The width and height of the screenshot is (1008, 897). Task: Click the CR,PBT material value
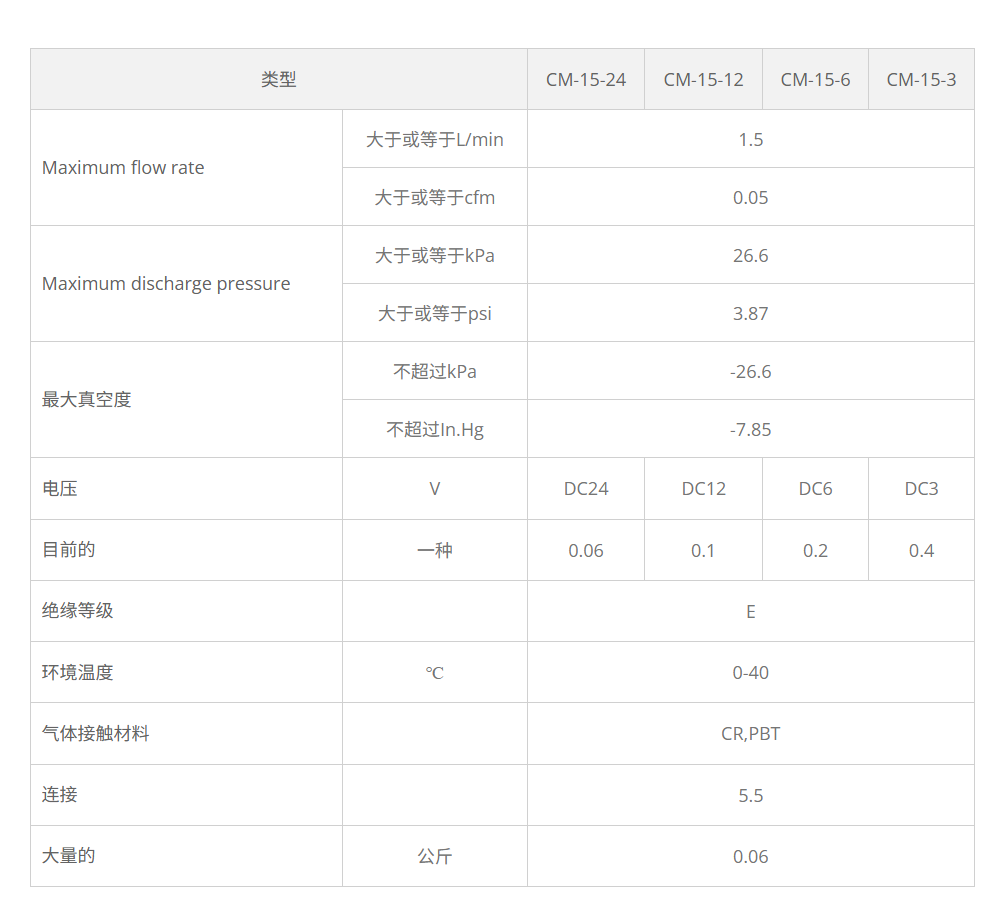751,733
